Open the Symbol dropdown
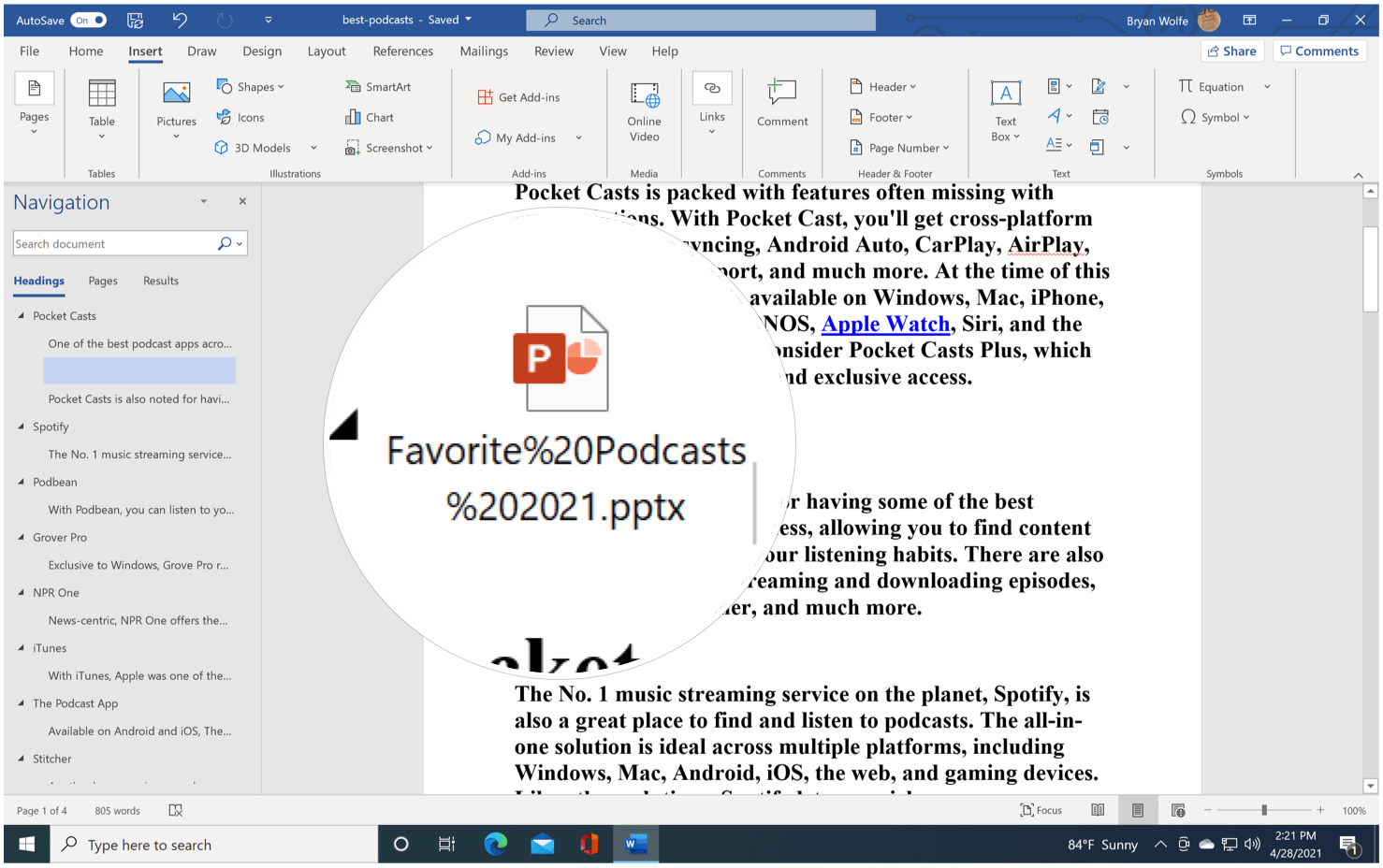The width and height of the screenshot is (1383, 868). 1215,118
